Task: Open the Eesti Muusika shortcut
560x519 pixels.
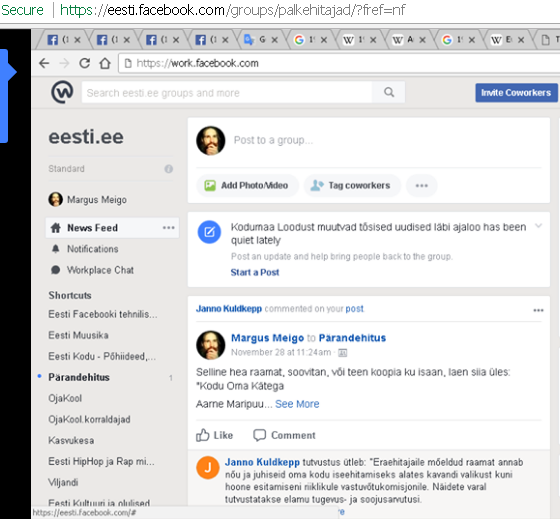Action: click(x=78, y=335)
